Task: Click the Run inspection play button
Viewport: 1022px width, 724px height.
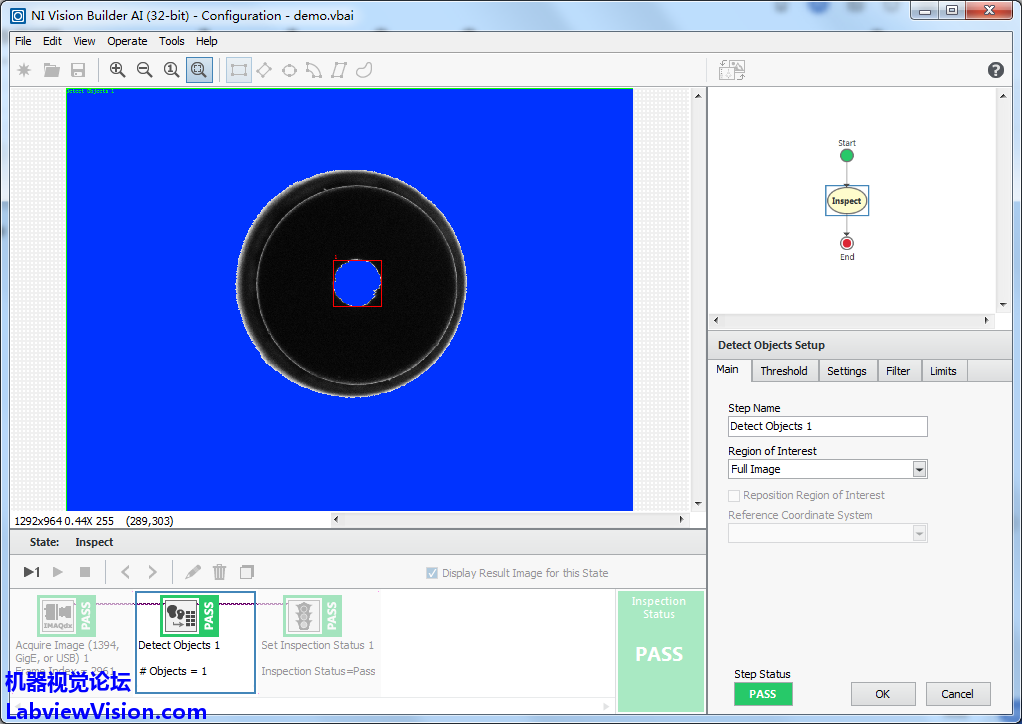Action: click(58, 572)
